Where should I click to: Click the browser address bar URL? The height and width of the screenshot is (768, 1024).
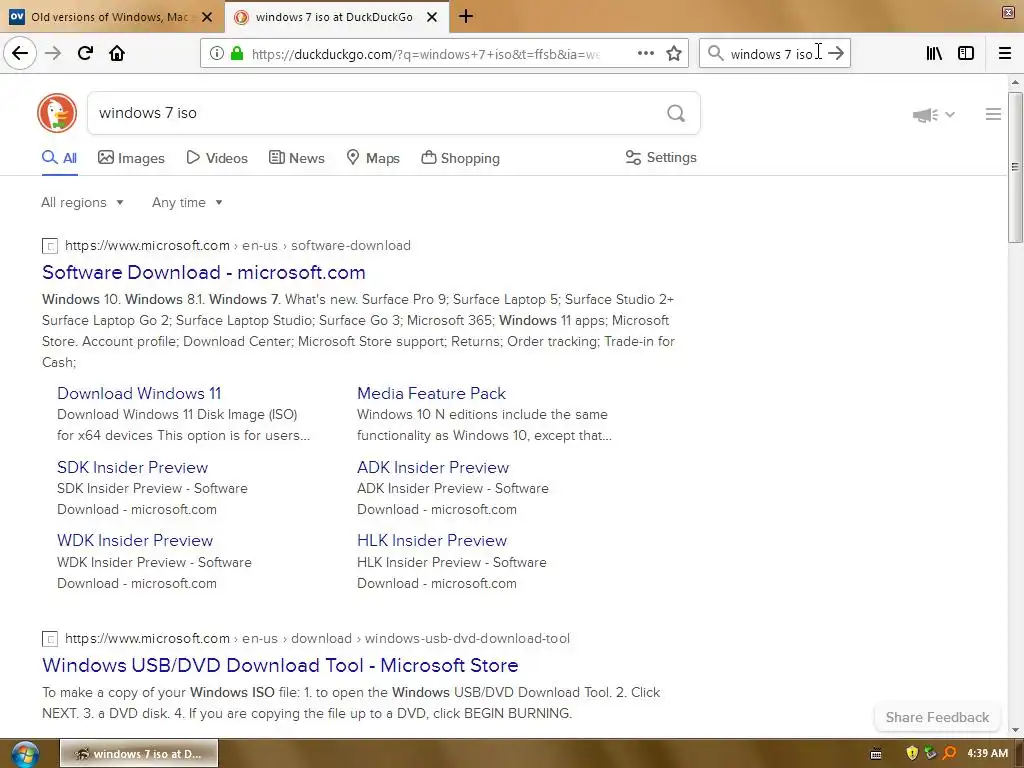pyautogui.click(x=424, y=54)
